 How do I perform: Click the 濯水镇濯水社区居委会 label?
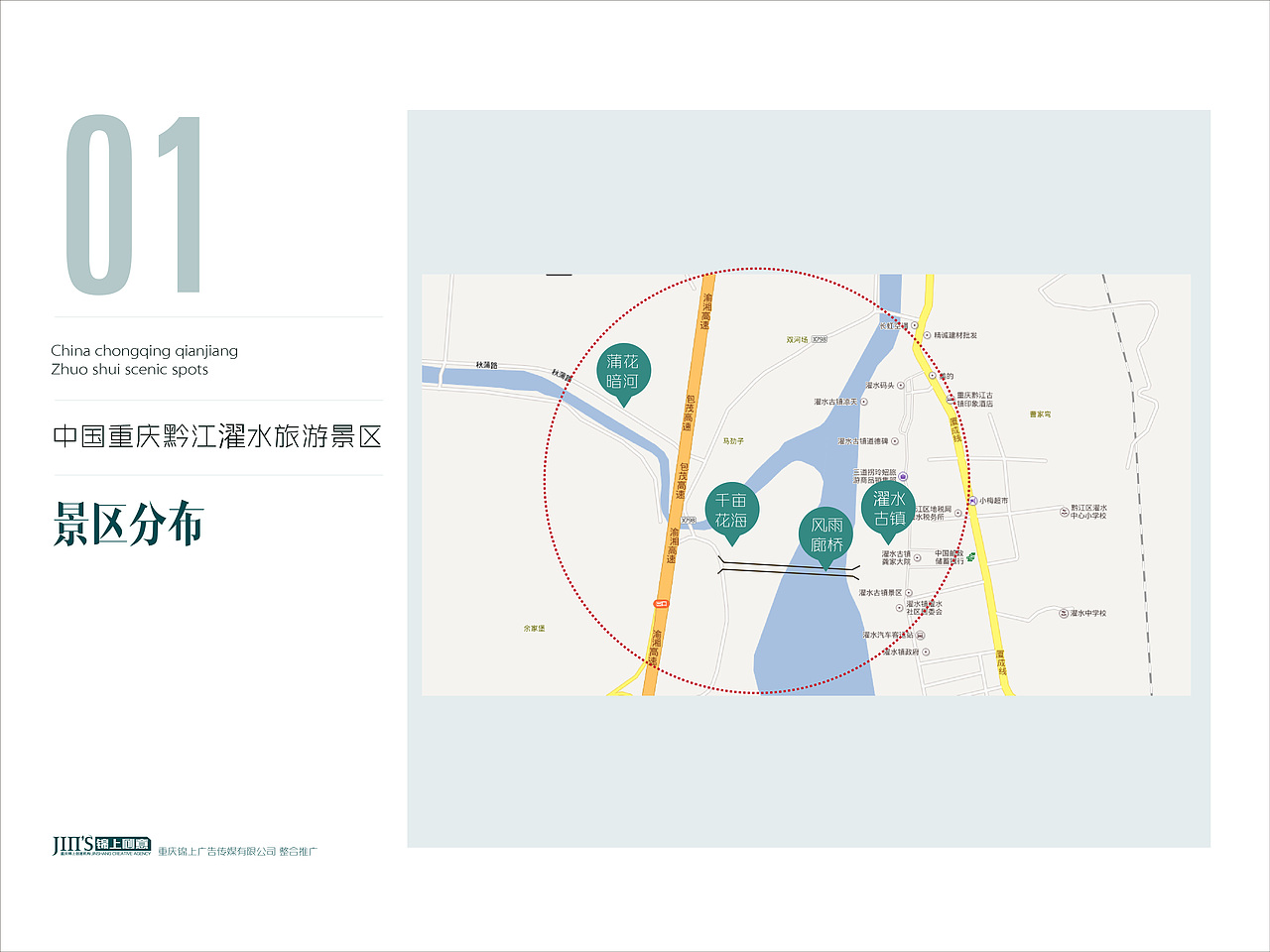click(925, 608)
